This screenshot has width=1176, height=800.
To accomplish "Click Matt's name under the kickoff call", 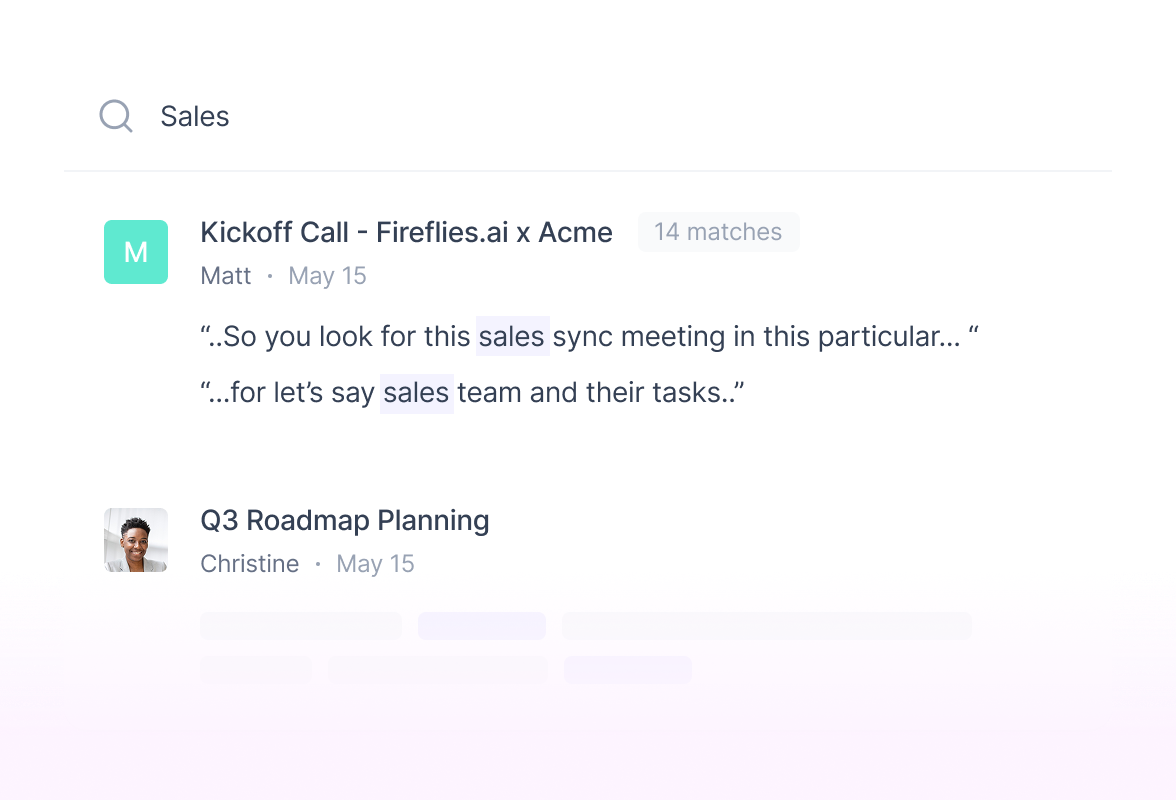I will pos(226,276).
